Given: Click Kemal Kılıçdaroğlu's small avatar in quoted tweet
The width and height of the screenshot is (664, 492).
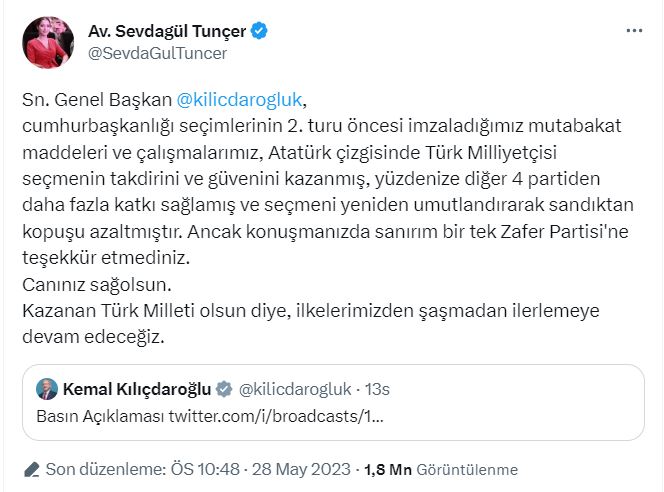Looking at the screenshot, I should click(48, 388).
